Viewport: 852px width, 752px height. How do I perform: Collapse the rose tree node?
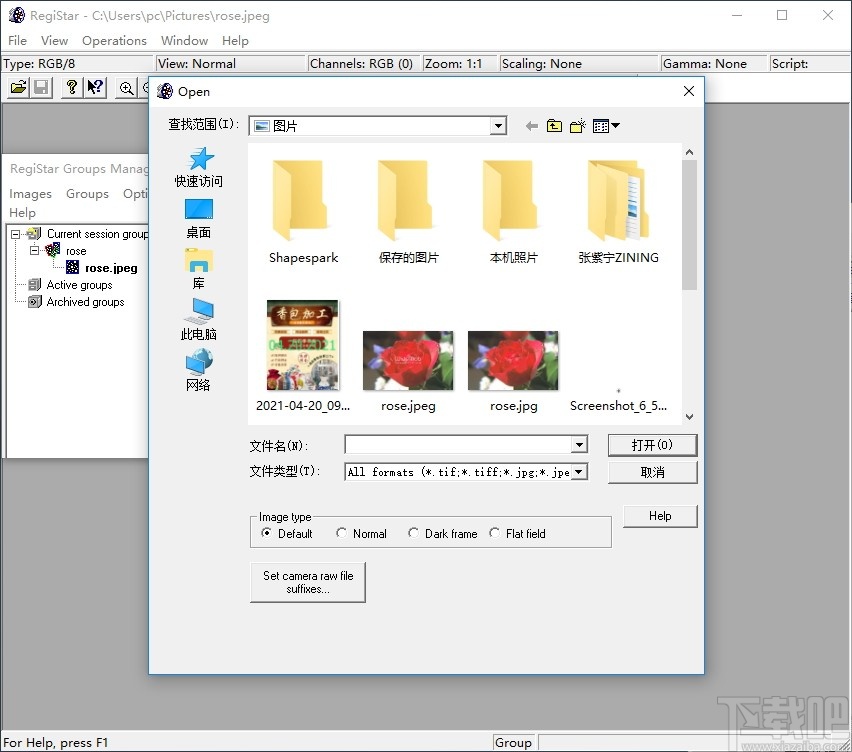(34, 250)
